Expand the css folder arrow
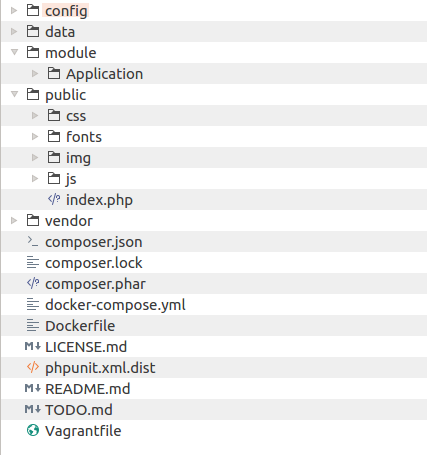 (x=35, y=115)
